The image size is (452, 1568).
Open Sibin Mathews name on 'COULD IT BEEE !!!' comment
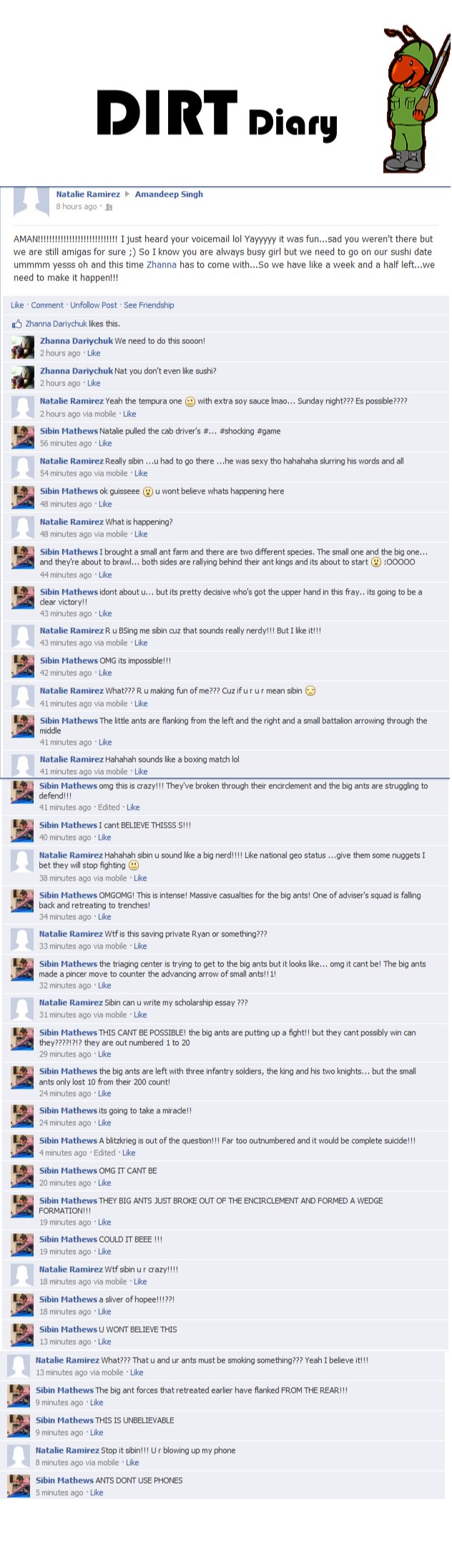click(68, 1239)
